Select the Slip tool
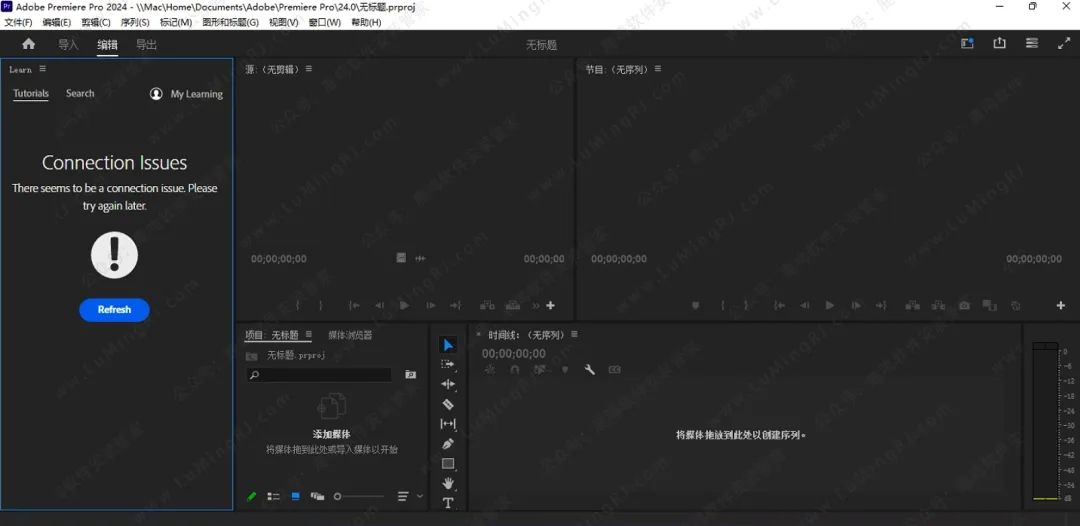 [448, 424]
